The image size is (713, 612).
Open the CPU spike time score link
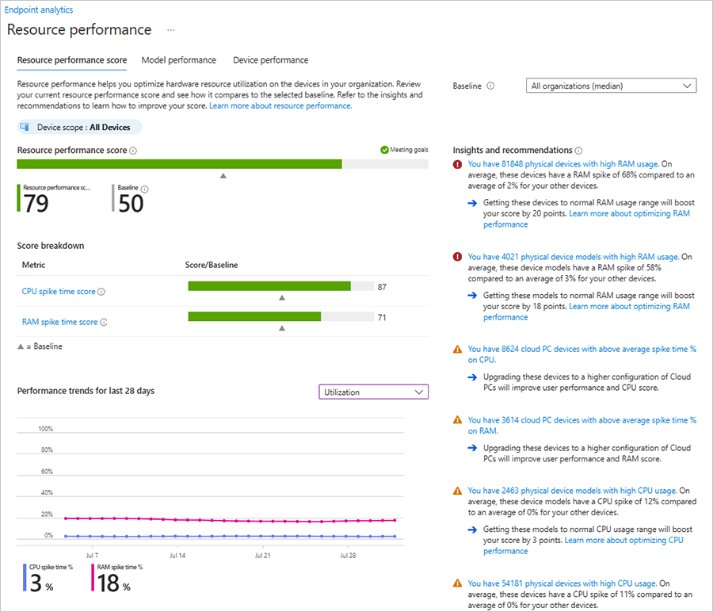(x=58, y=292)
